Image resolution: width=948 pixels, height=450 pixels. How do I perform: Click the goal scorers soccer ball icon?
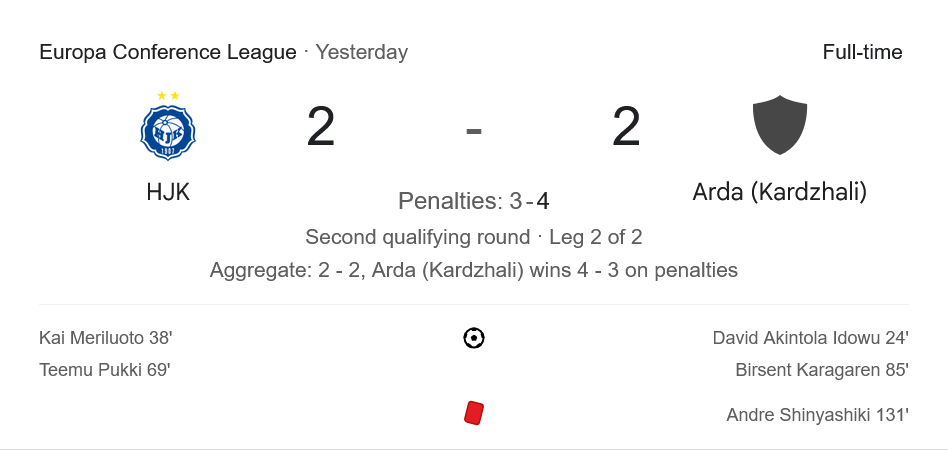point(474,338)
